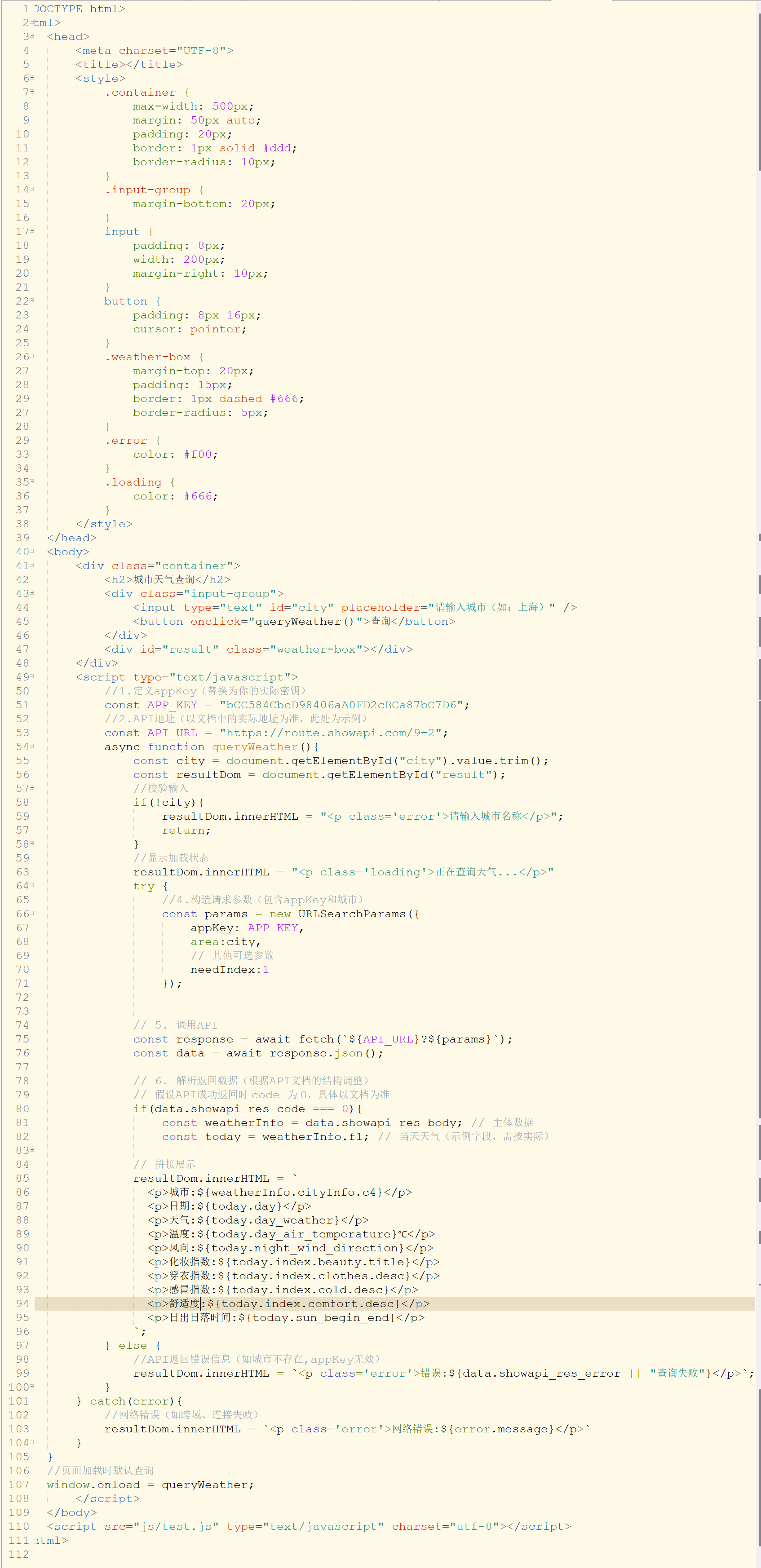Image resolution: width=761 pixels, height=1568 pixels.
Task: Fold the queryWeather function on line 54
Action: (x=31, y=746)
